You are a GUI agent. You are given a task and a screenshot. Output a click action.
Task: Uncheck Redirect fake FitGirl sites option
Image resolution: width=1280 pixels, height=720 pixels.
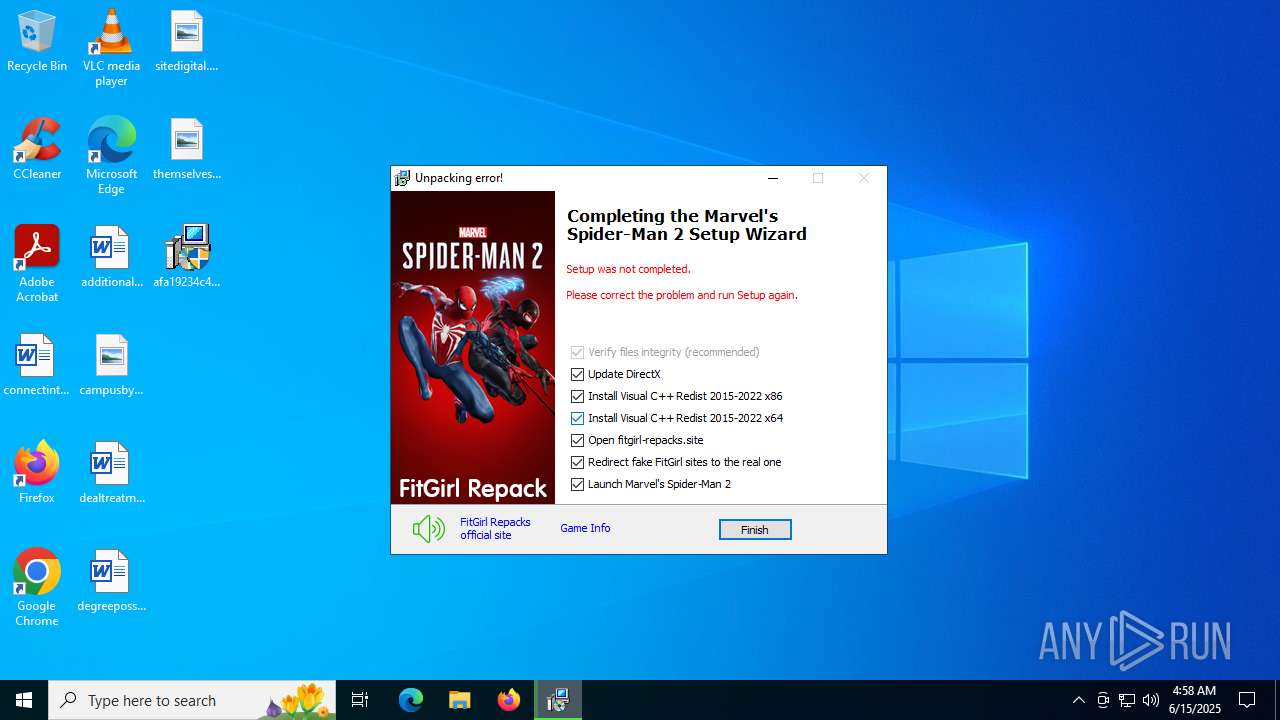(577, 462)
